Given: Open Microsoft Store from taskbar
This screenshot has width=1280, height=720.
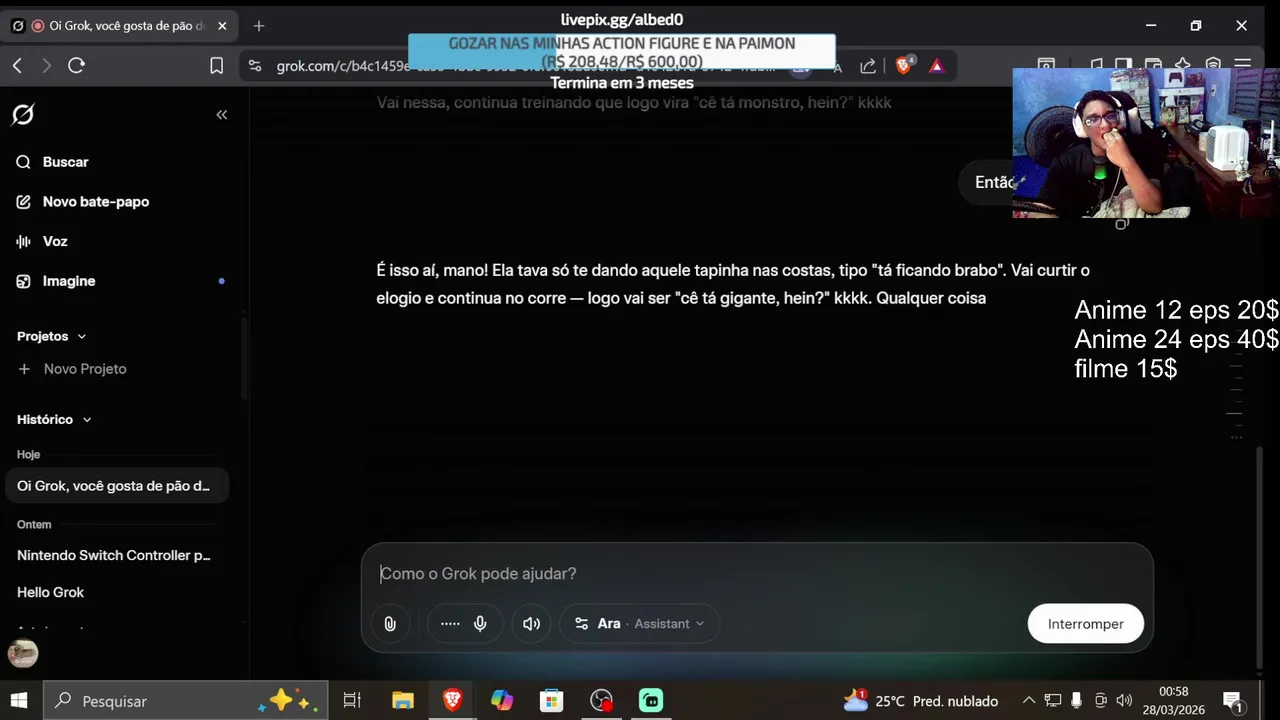Looking at the screenshot, I should [x=551, y=701].
